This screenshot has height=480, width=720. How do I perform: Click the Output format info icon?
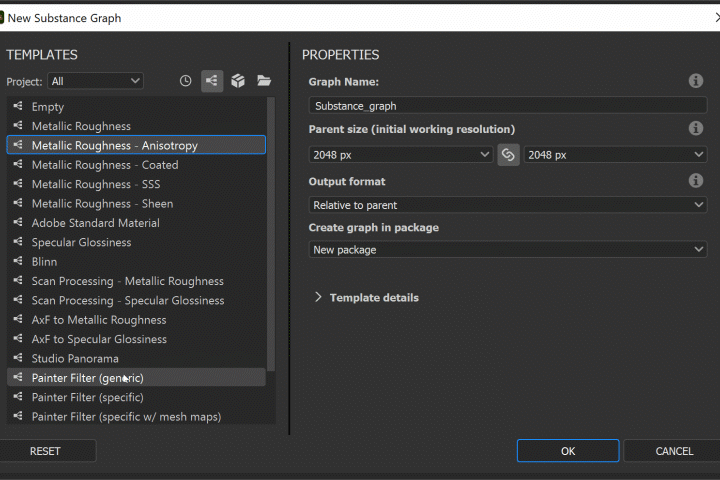(x=696, y=181)
